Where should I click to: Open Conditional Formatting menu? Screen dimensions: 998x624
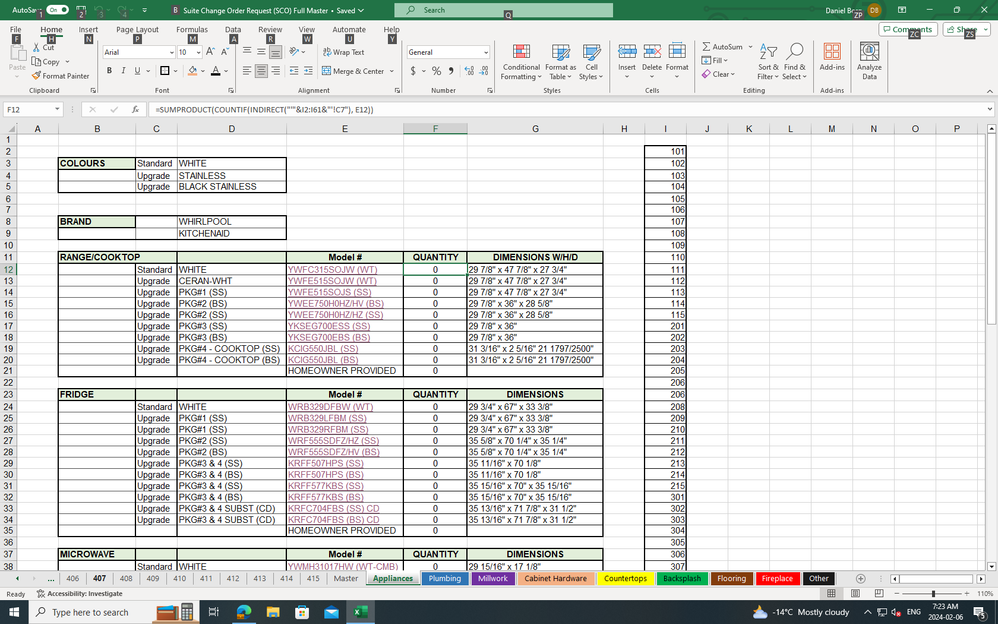coord(521,62)
